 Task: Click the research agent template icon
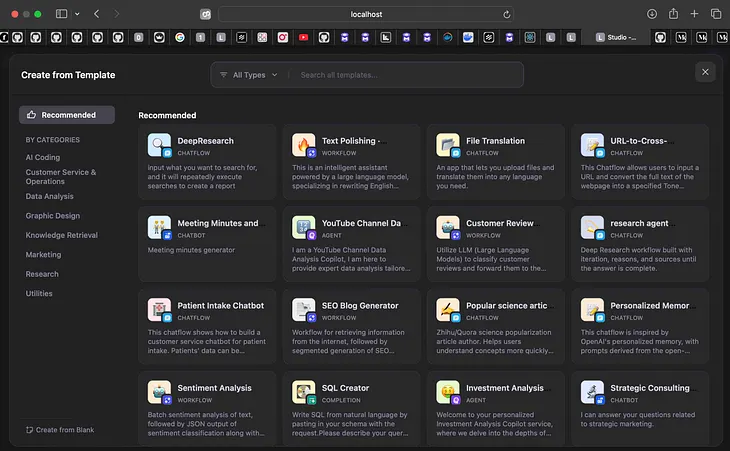[592, 227]
